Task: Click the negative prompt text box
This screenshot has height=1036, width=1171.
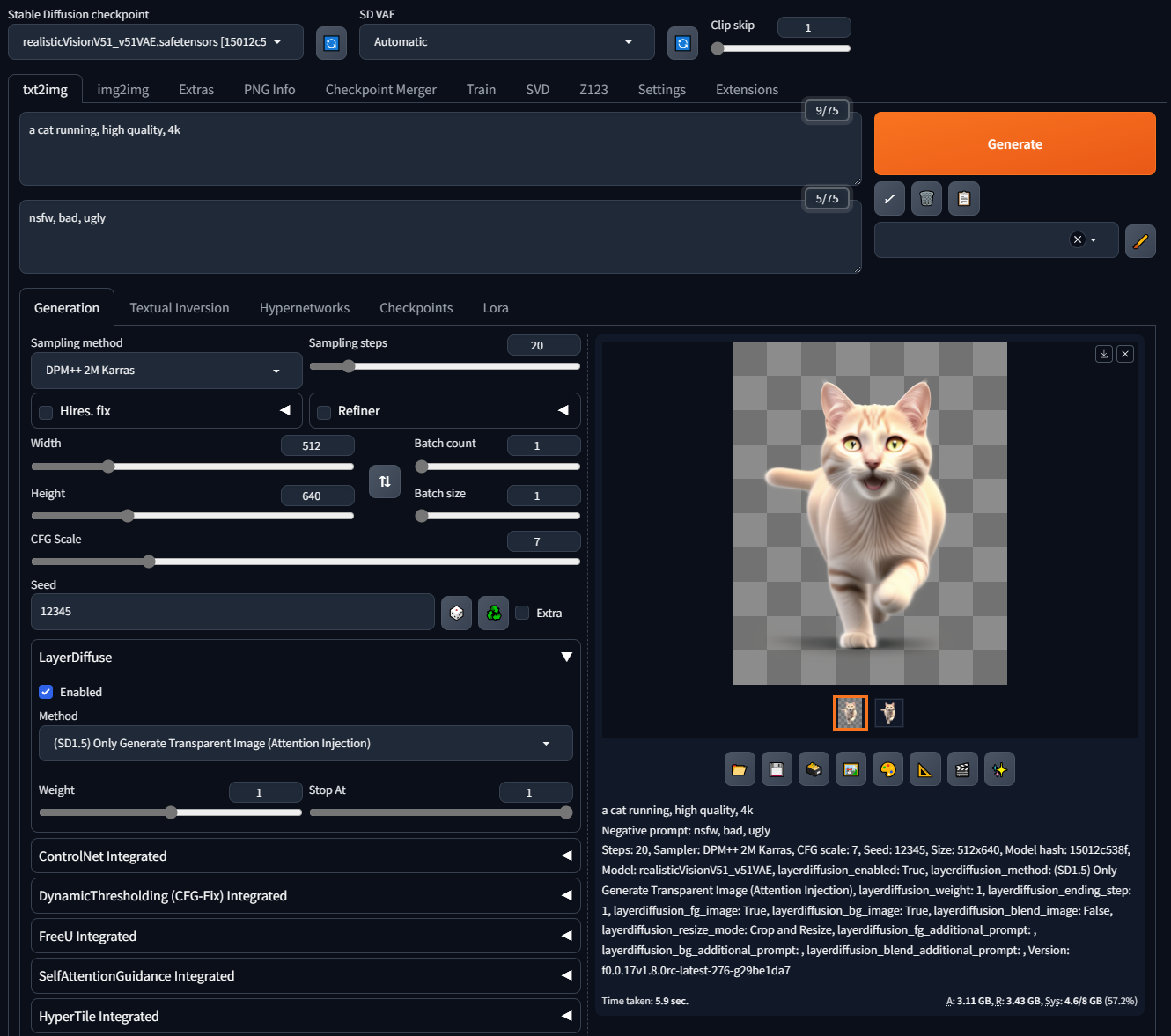Action: [440, 237]
